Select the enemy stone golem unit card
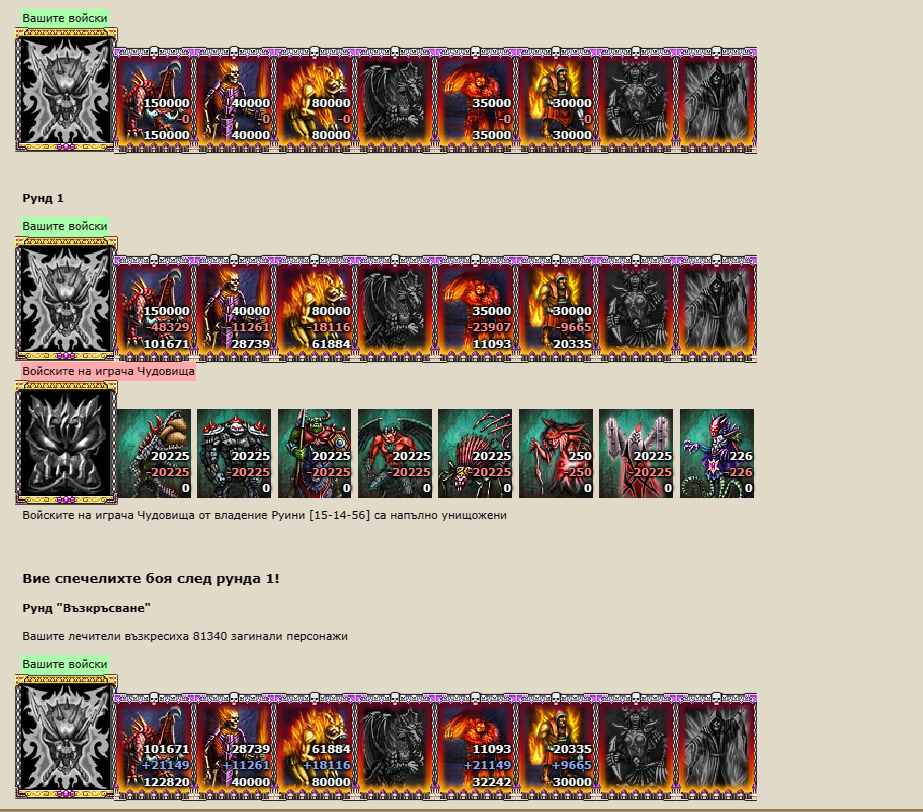The width and height of the screenshot is (923, 812). (x=234, y=453)
